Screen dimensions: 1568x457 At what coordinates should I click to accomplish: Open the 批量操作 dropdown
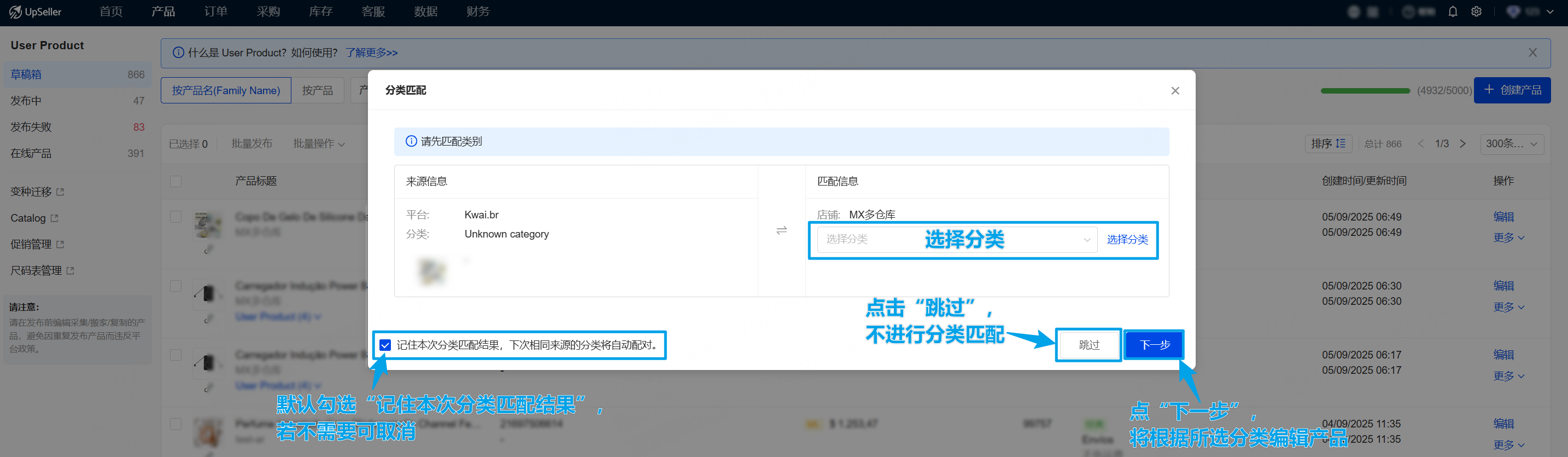pos(319,144)
